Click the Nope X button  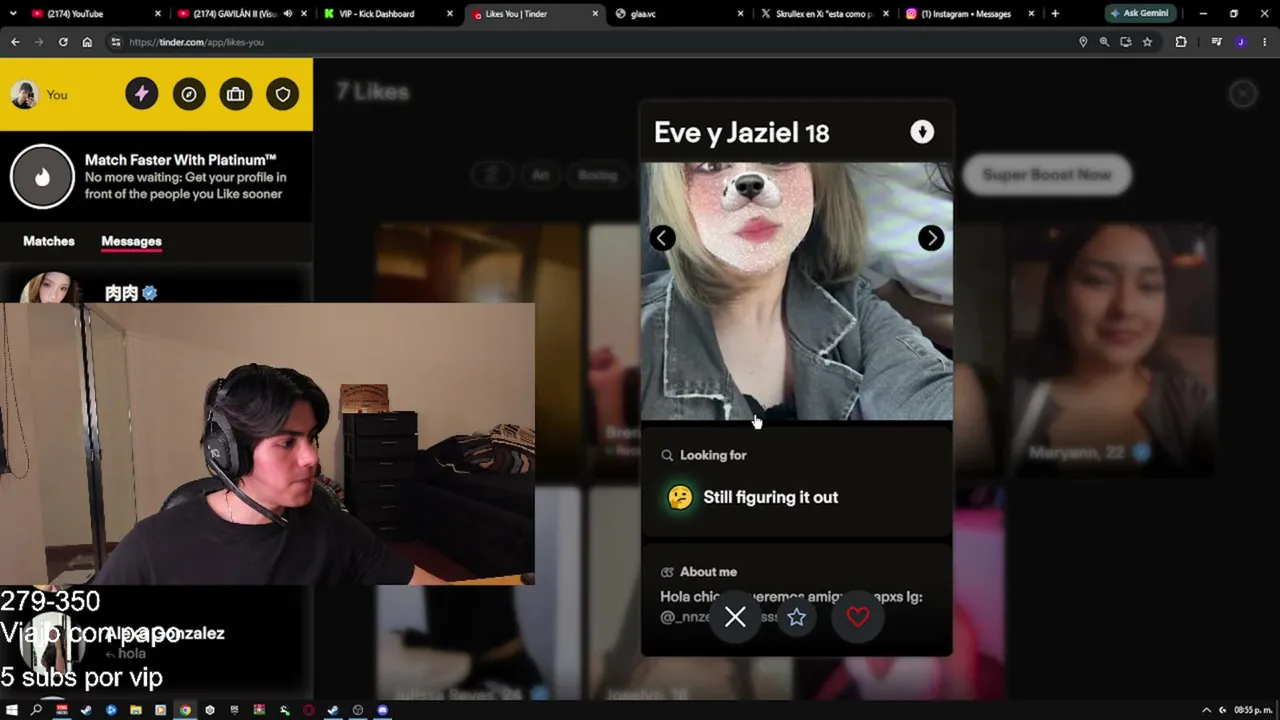735,617
